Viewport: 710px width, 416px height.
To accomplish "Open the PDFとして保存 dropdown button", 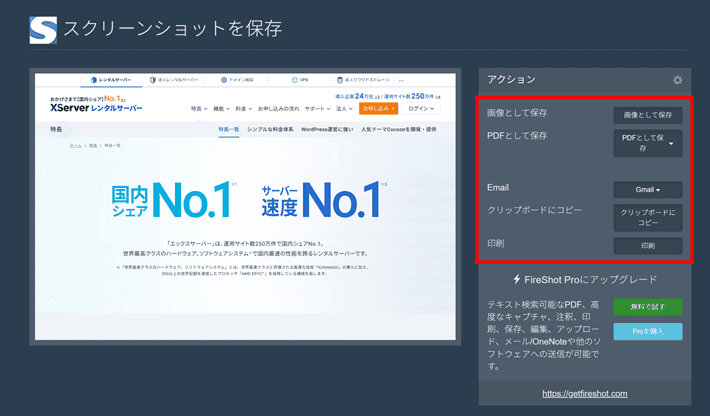I will tap(648, 143).
